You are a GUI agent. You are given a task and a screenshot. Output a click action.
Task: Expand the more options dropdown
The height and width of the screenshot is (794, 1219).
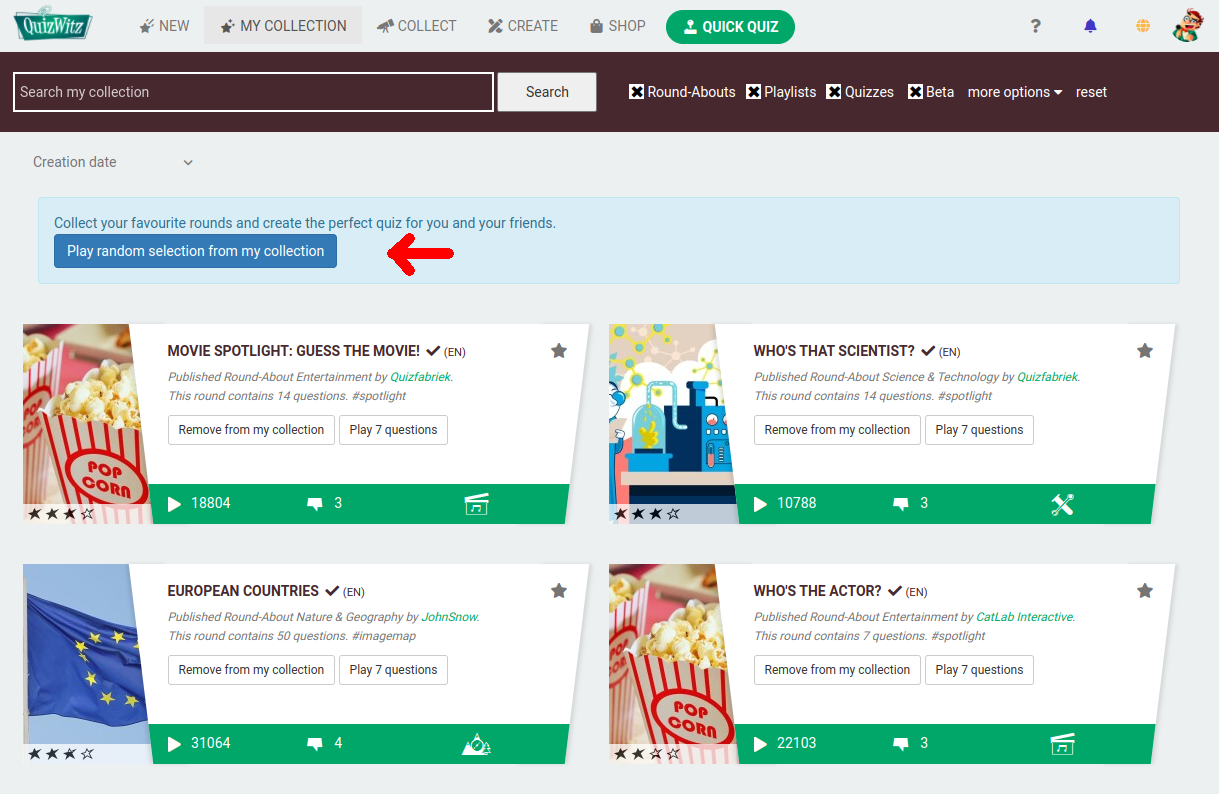coord(1014,92)
